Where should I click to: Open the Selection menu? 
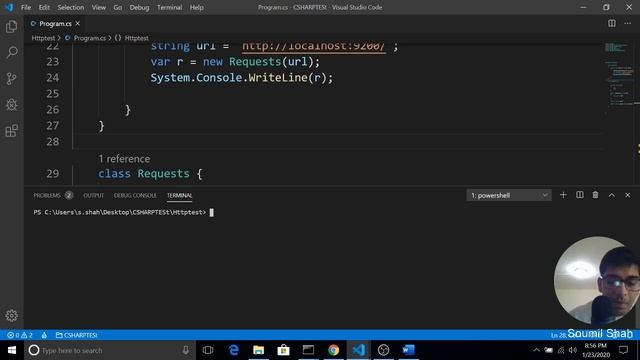click(71, 7)
